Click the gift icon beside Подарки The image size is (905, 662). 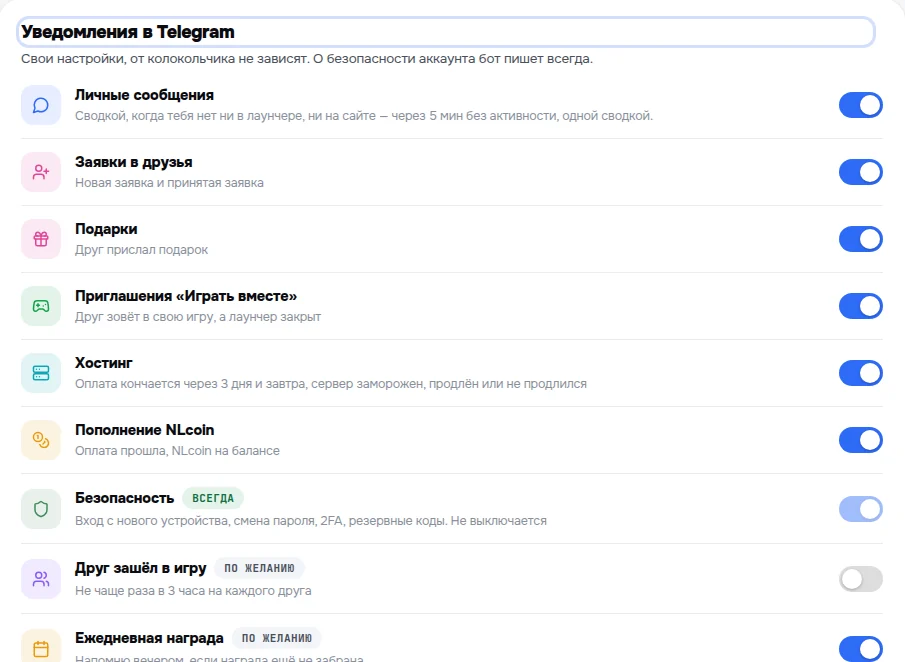click(x=41, y=239)
